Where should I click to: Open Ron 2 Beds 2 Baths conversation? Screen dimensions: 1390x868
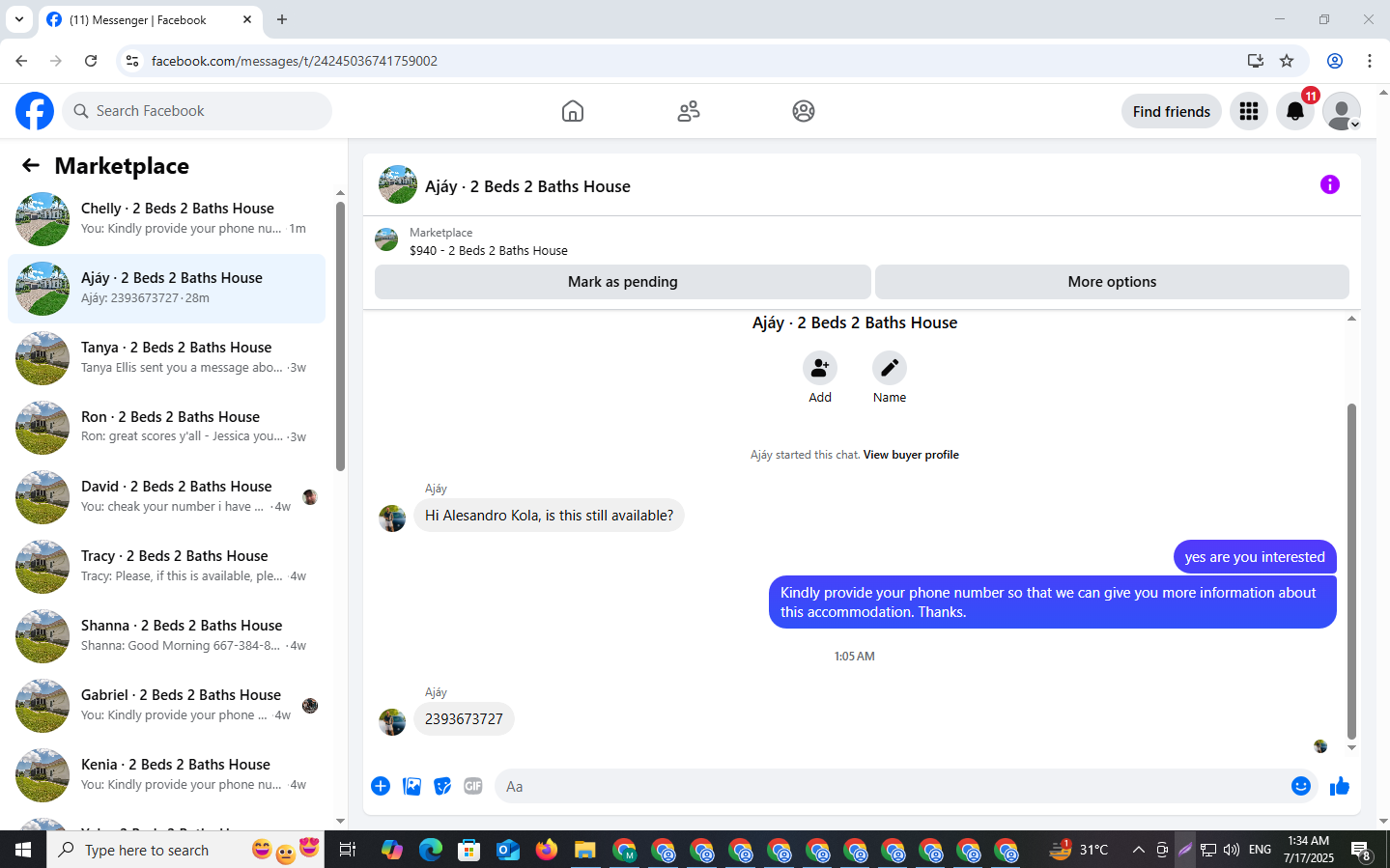166,428
